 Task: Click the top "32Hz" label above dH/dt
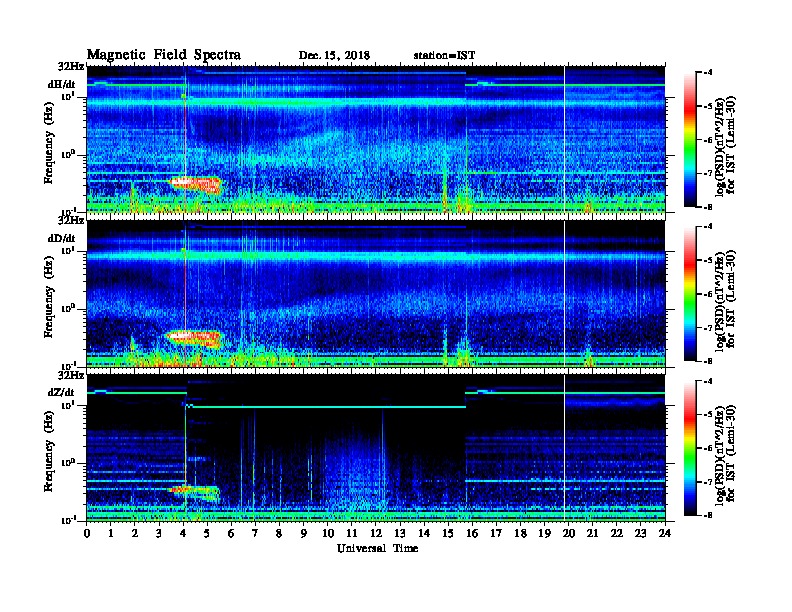[73, 66]
